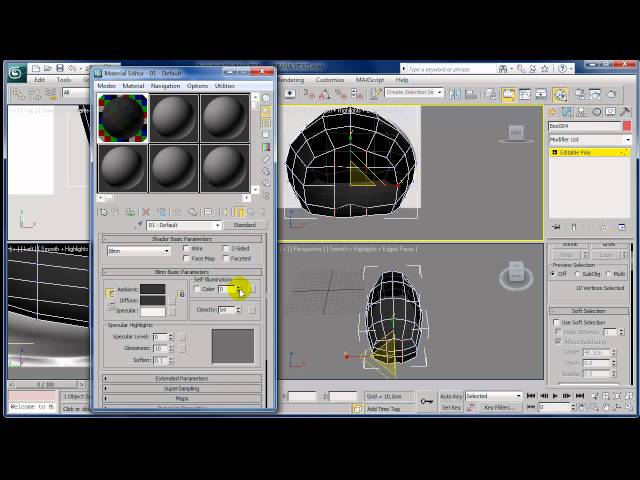
Task: Open the 01 - Default material name dropdown
Action: coord(184,225)
